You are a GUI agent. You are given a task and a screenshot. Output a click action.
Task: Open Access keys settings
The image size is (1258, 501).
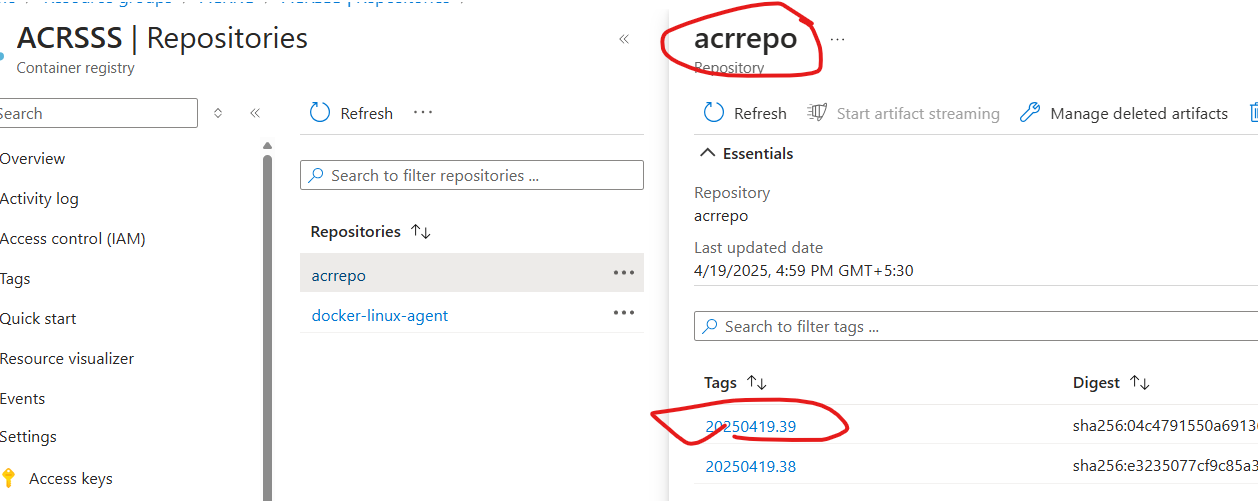coord(71,478)
